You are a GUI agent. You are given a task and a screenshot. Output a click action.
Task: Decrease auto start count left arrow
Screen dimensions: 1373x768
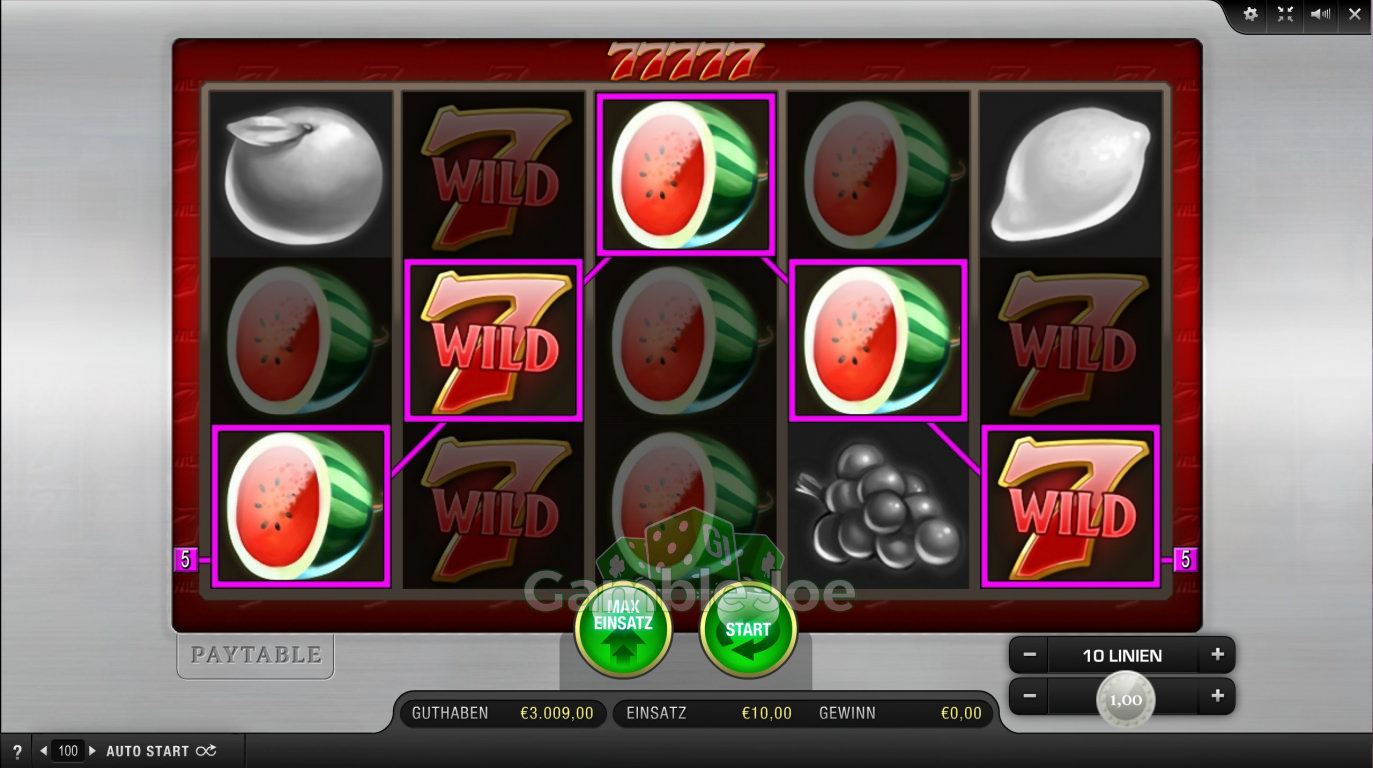click(x=43, y=751)
